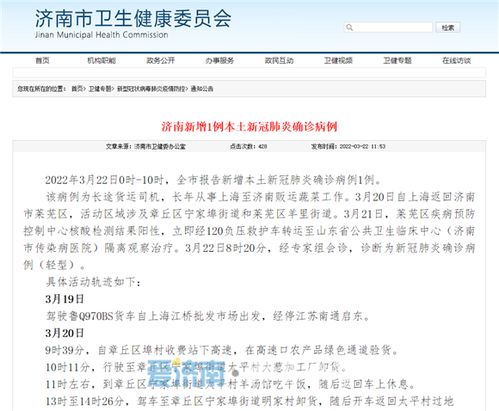Click the line starting 10时11分
499x411 pixels.
pyautogui.click(x=196, y=367)
